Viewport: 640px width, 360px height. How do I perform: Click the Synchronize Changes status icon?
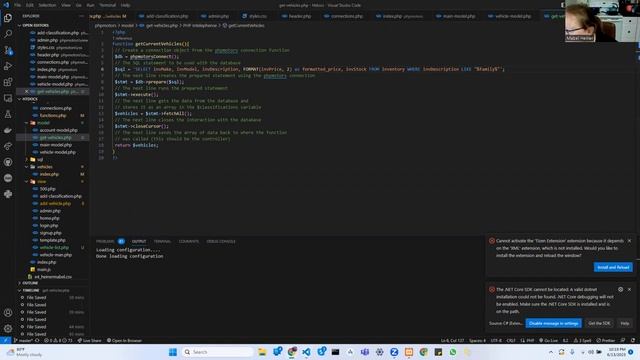click(37, 340)
